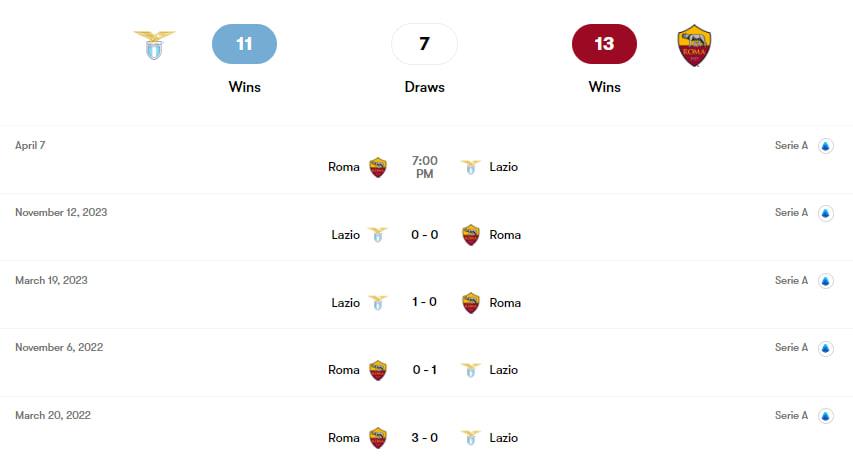Viewport: 853px width, 457px height.
Task: Open the Roma 3 - 0 Lazio result
Action: click(424, 437)
